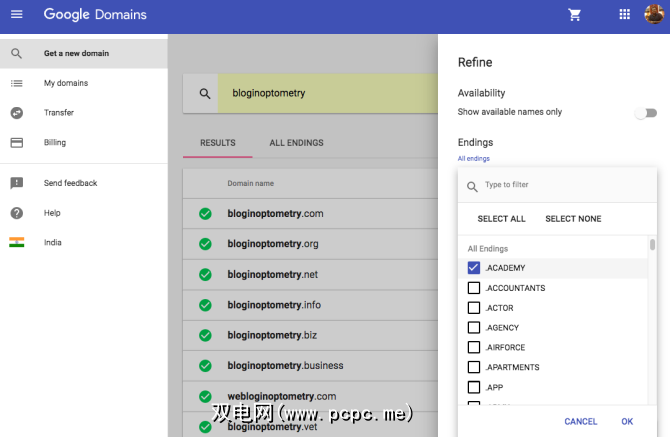Click the list icon for My domains

coord(17,83)
